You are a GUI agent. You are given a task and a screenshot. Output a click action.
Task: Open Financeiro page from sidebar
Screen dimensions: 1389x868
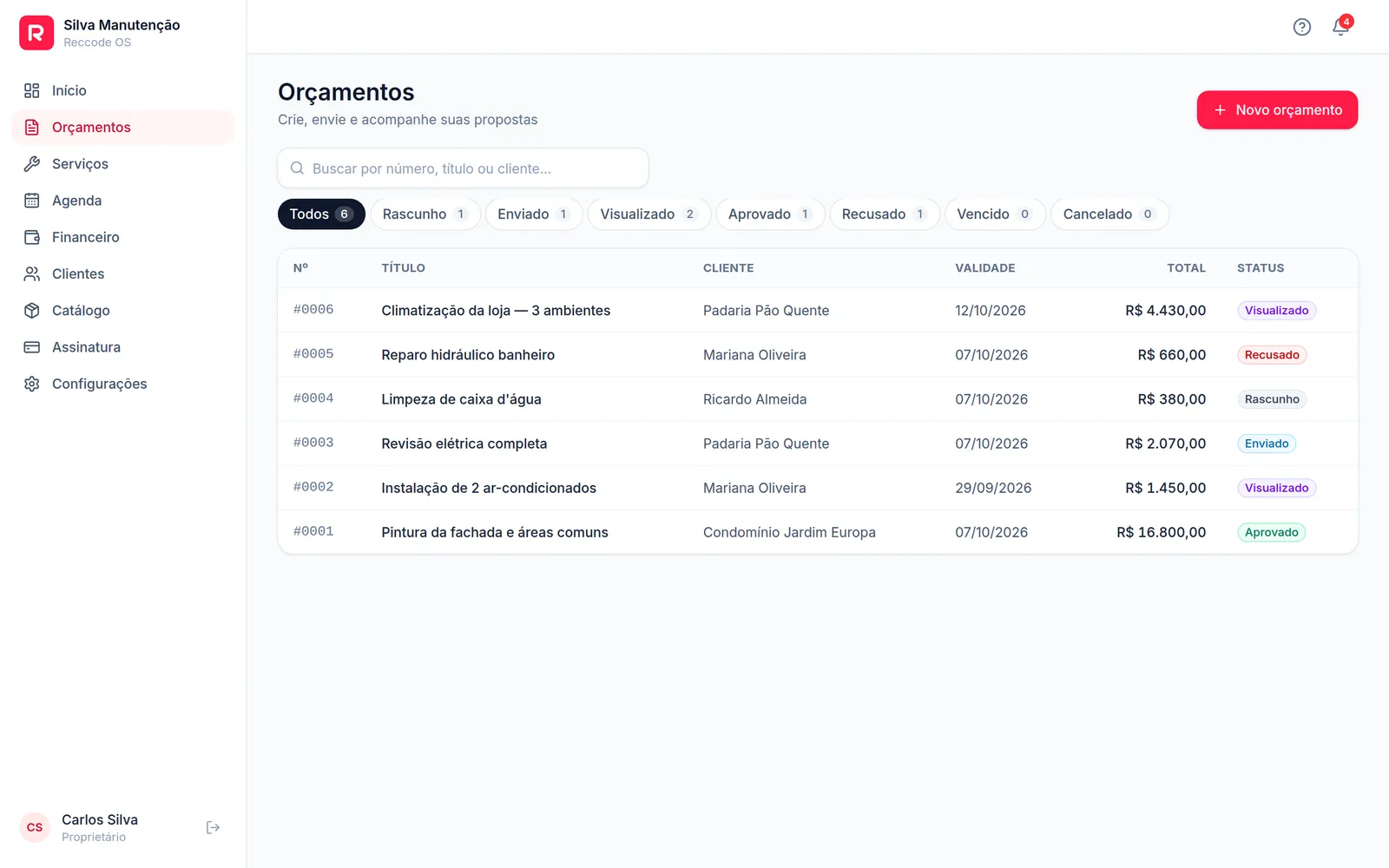(123, 237)
